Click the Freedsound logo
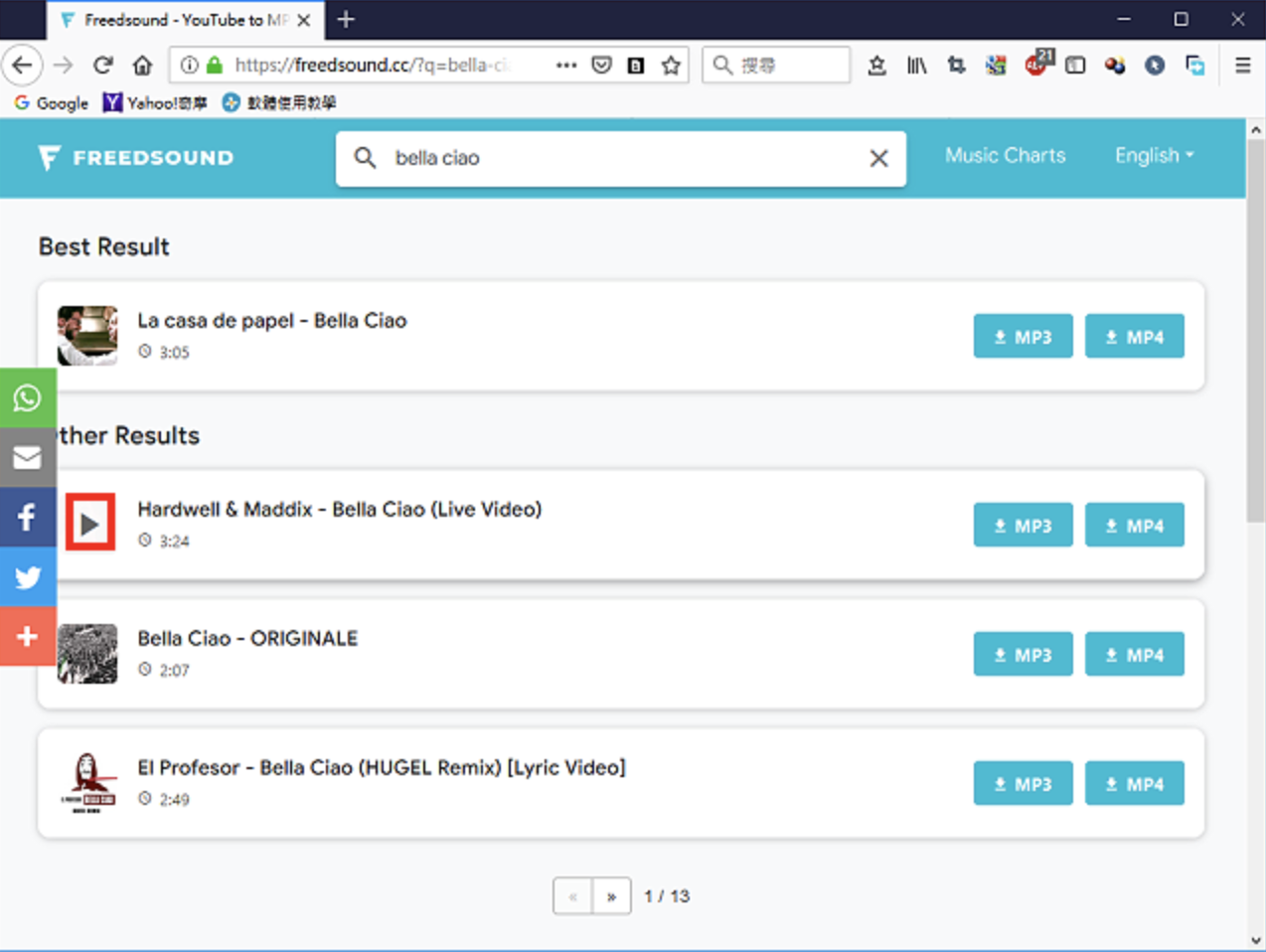The width and height of the screenshot is (1266, 952). point(136,158)
